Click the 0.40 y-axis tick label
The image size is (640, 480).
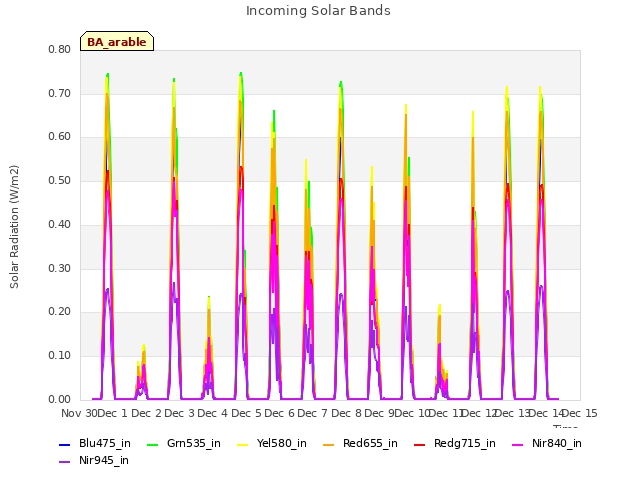pos(60,224)
